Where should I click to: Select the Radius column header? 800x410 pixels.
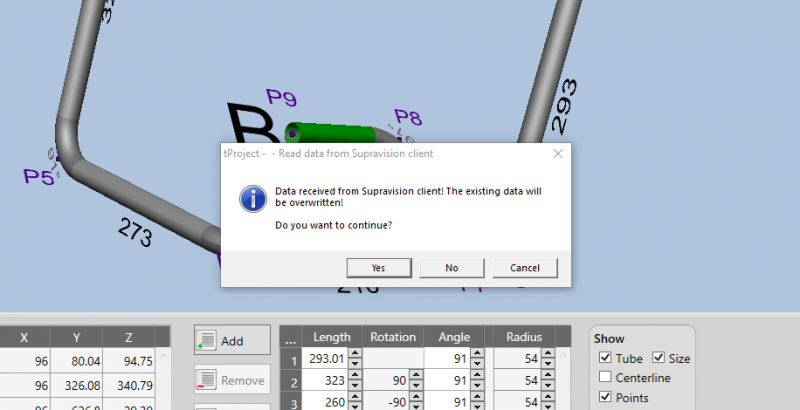(x=524, y=337)
